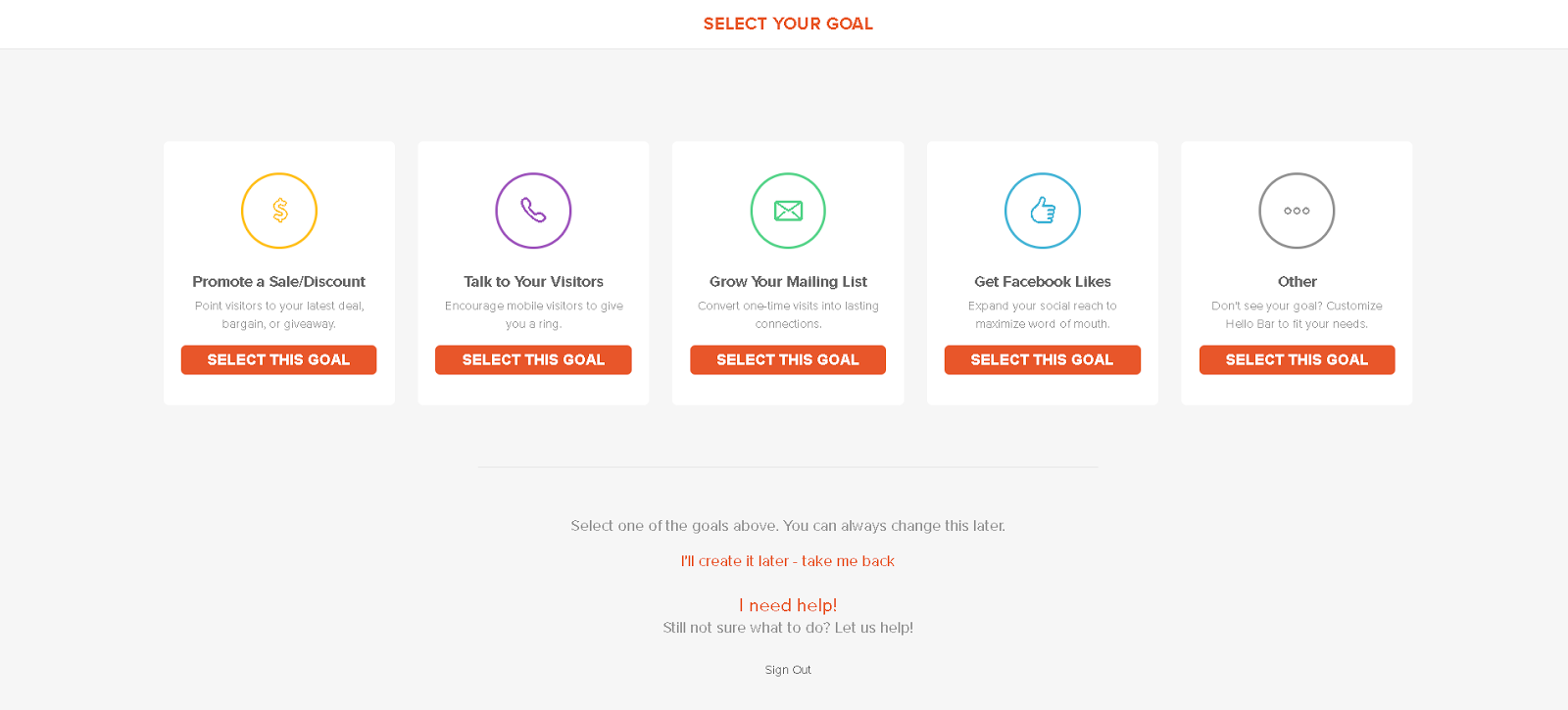Select the Get Facebook Likes goal button

1043,359
